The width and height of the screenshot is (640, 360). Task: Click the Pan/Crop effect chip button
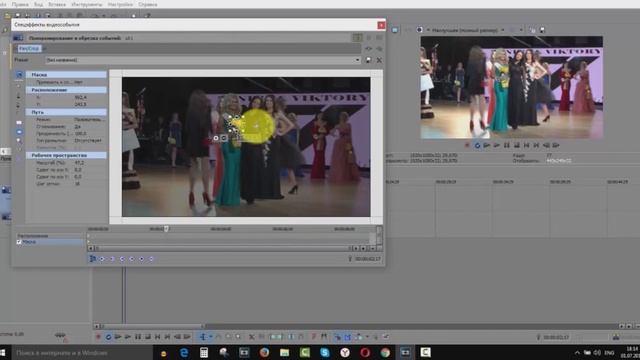point(29,48)
